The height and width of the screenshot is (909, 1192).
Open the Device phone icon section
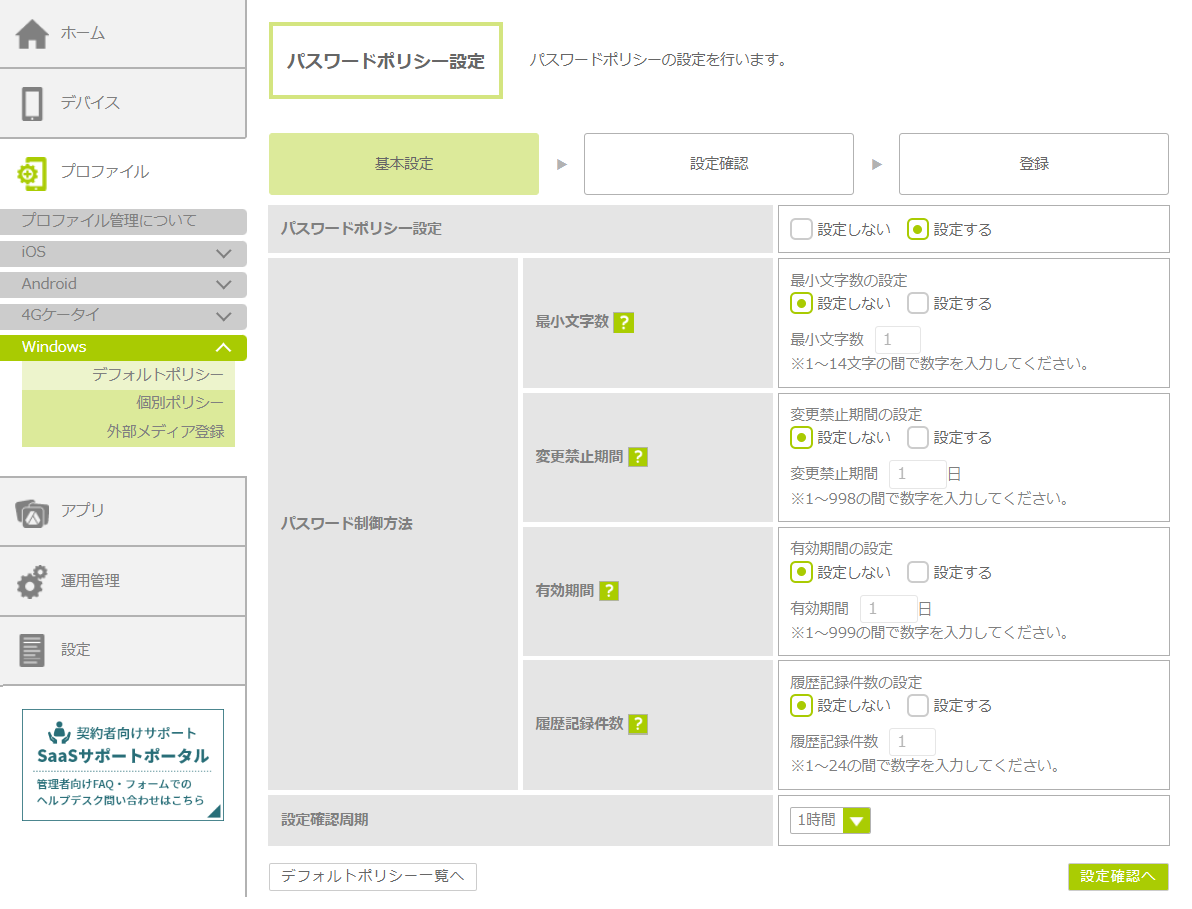(x=32, y=103)
